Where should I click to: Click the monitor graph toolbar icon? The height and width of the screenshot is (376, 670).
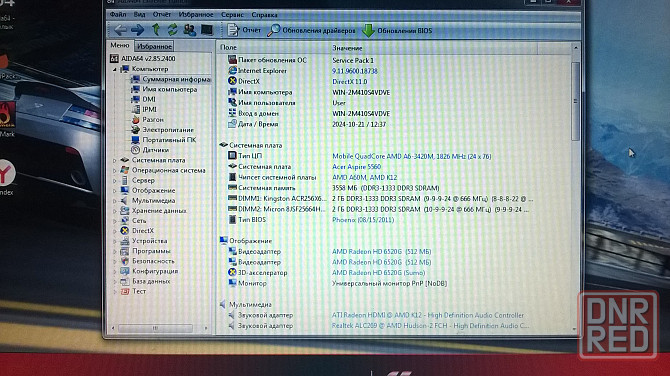207,30
